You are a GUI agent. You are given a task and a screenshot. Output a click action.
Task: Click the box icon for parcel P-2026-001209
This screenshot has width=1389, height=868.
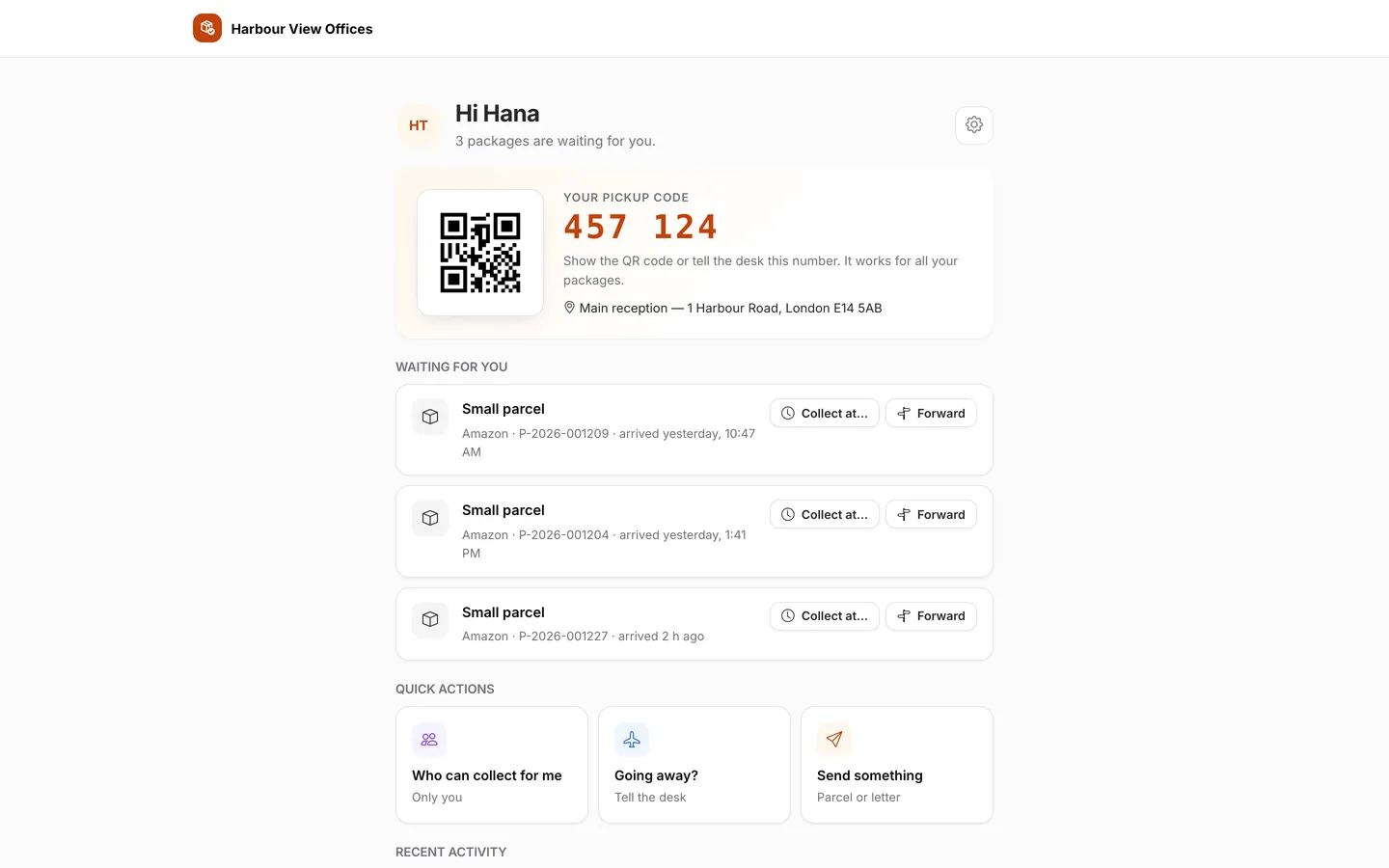pyautogui.click(x=430, y=417)
